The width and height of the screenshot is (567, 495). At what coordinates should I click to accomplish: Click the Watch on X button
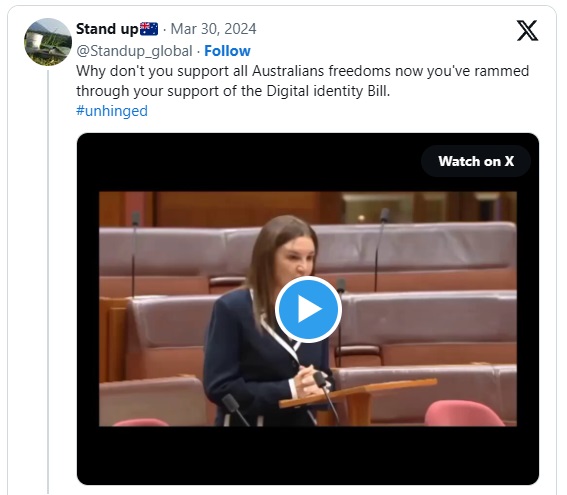click(x=476, y=161)
